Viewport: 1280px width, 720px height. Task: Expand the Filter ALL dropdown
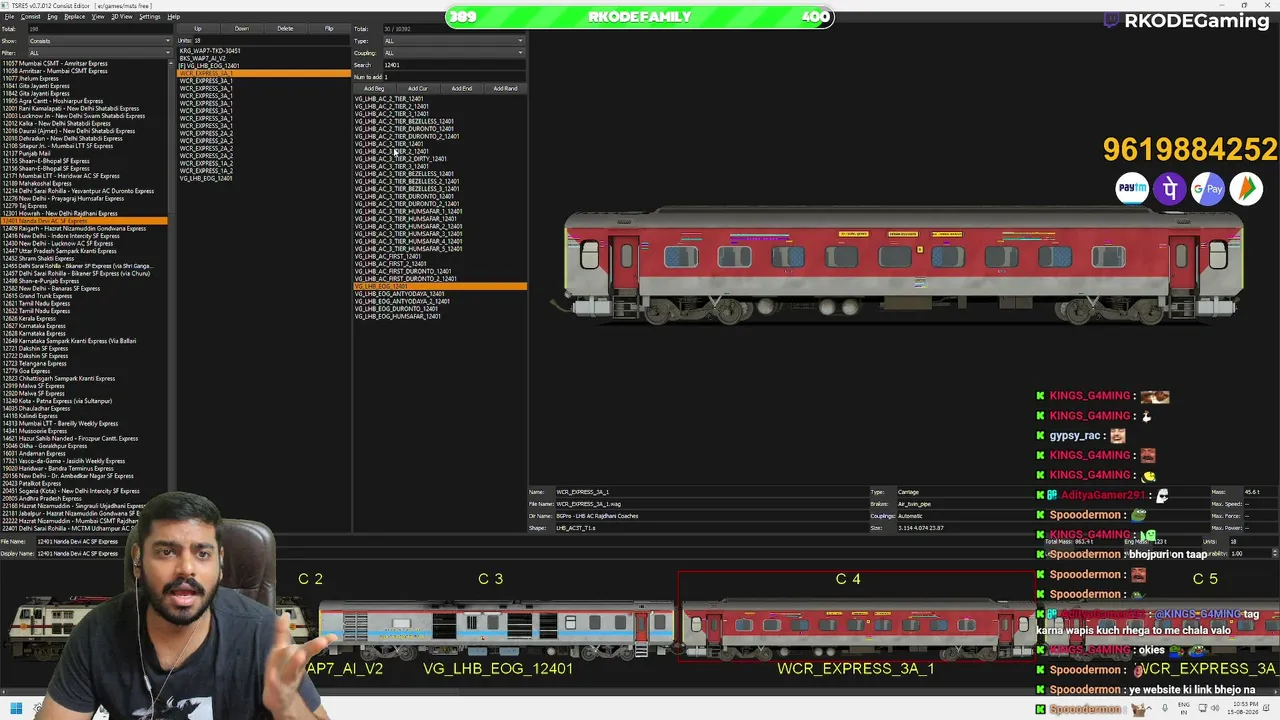(x=99, y=53)
